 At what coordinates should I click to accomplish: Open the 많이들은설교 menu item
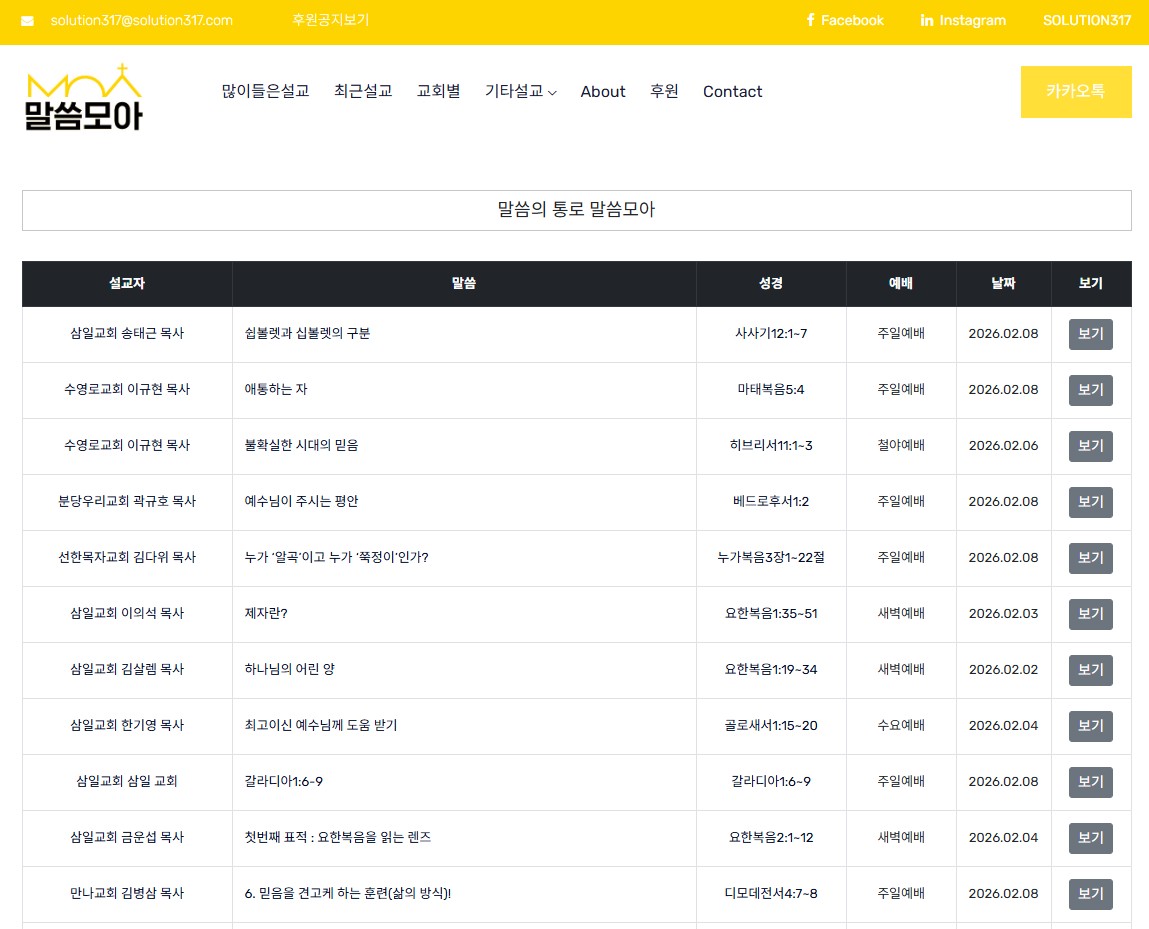265,92
